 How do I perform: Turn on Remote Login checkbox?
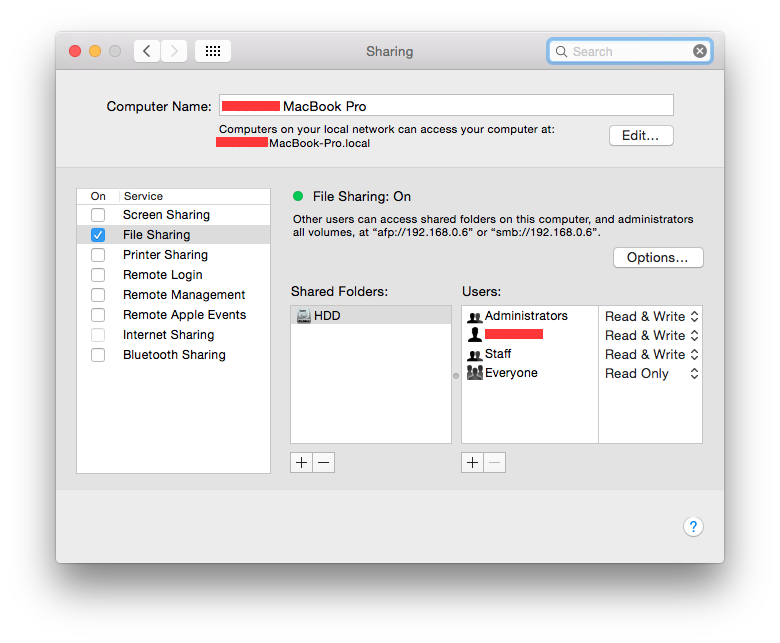pos(98,275)
